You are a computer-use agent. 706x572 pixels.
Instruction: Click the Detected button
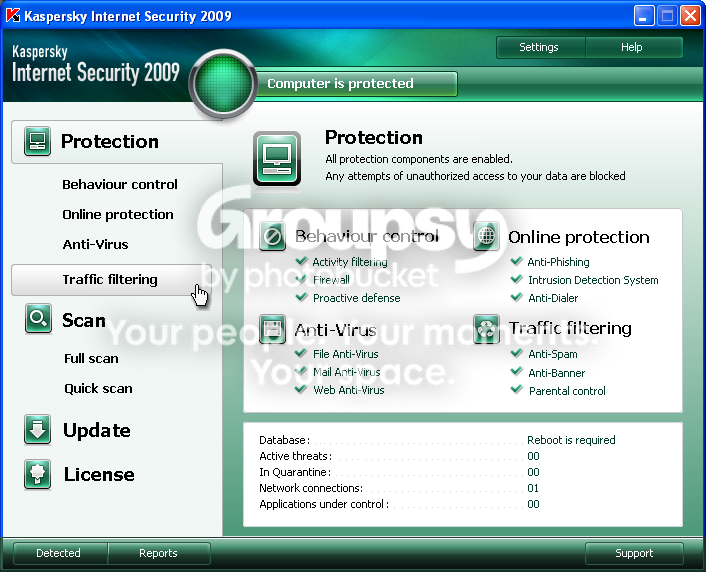(x=60, y=553)
